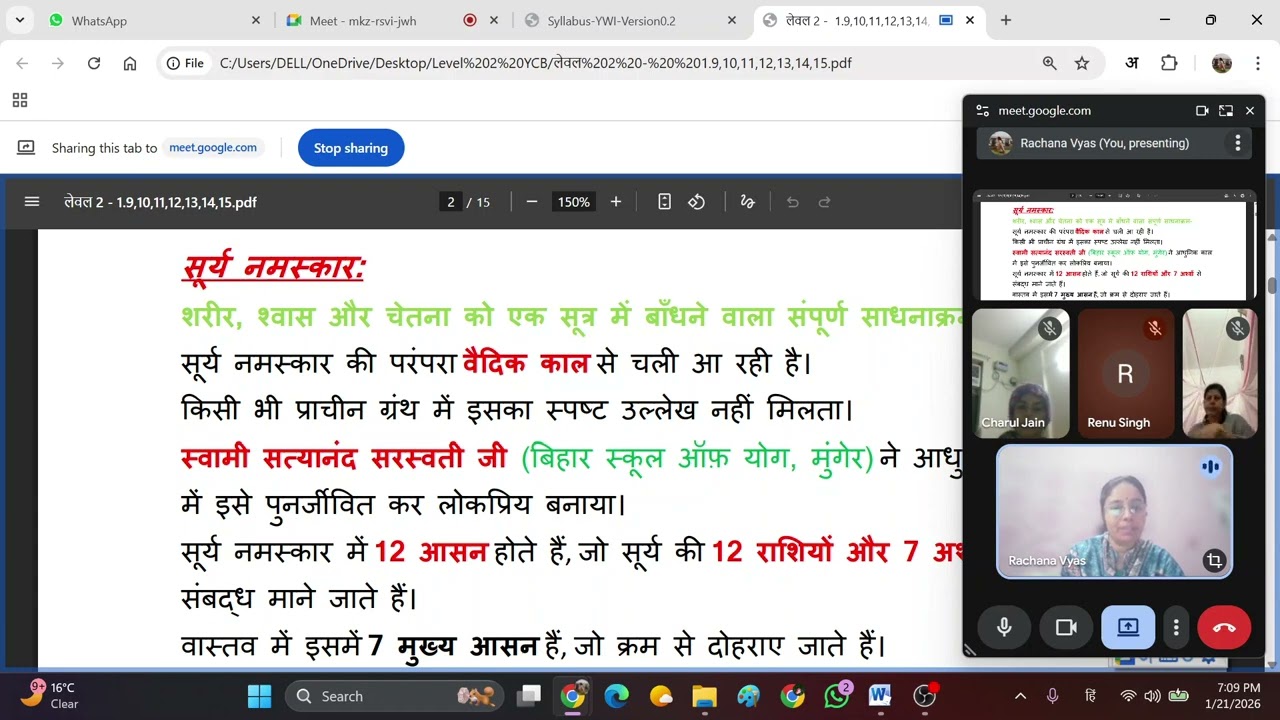Open Chrome extensions puzzle icon
This screenshot has height=720, width=1280.
pyautogui.click(x=1169, y=63)
